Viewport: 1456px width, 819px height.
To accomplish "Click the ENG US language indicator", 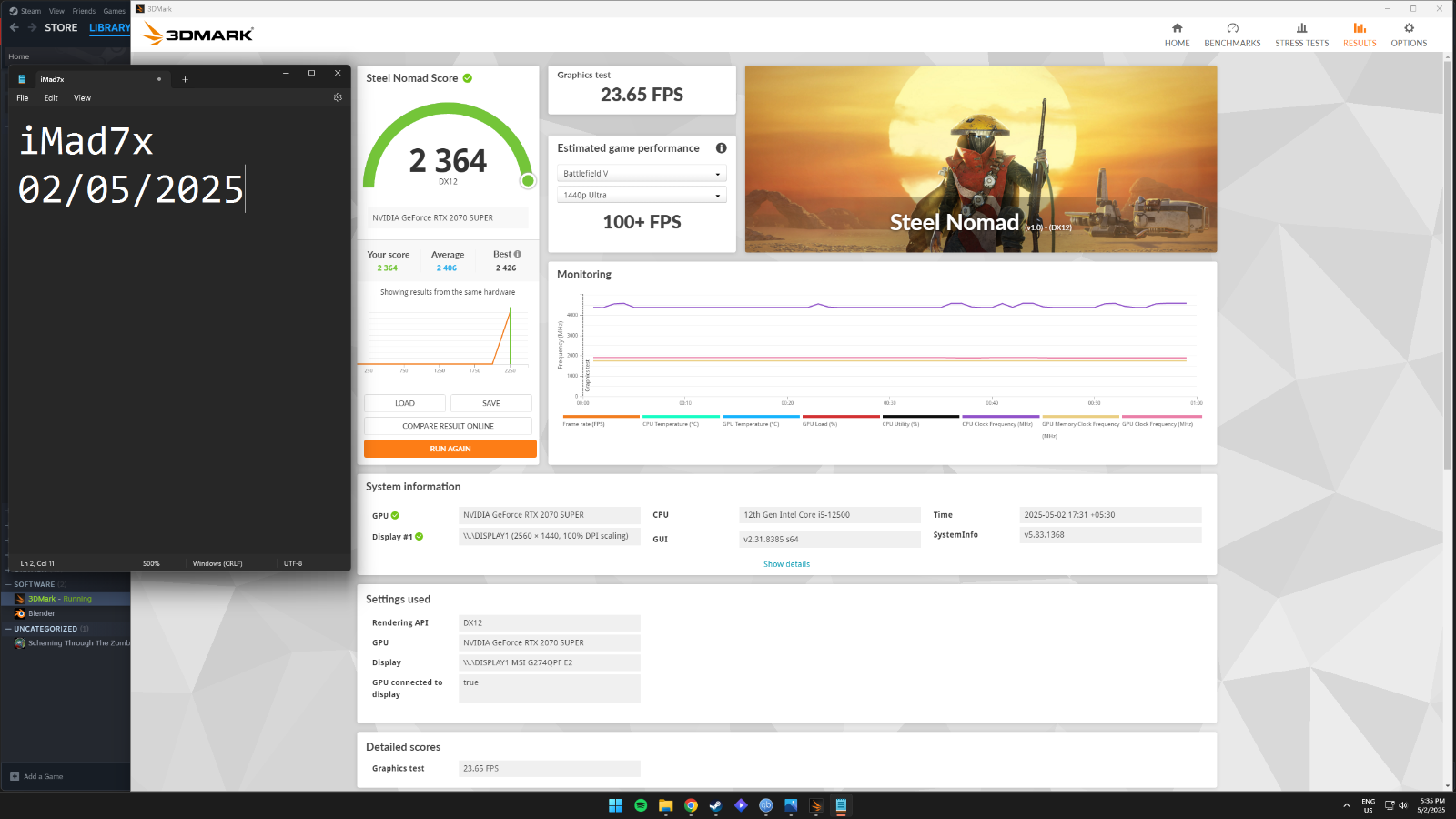I will click(x=1368, y=805).
